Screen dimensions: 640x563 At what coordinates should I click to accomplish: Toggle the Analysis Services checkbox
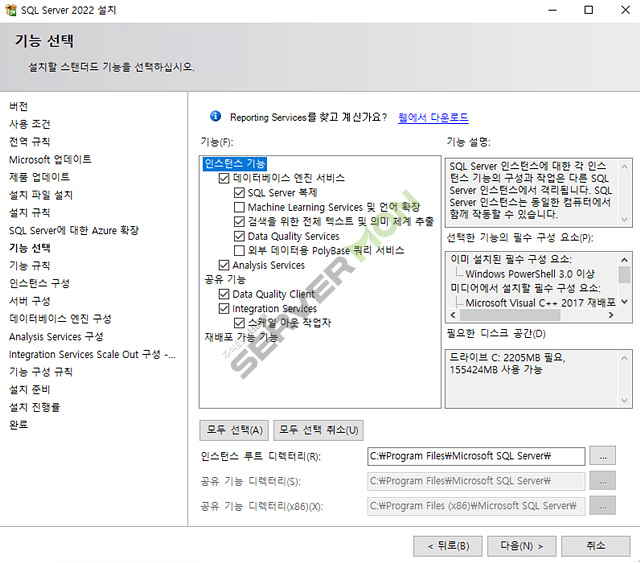224,265
